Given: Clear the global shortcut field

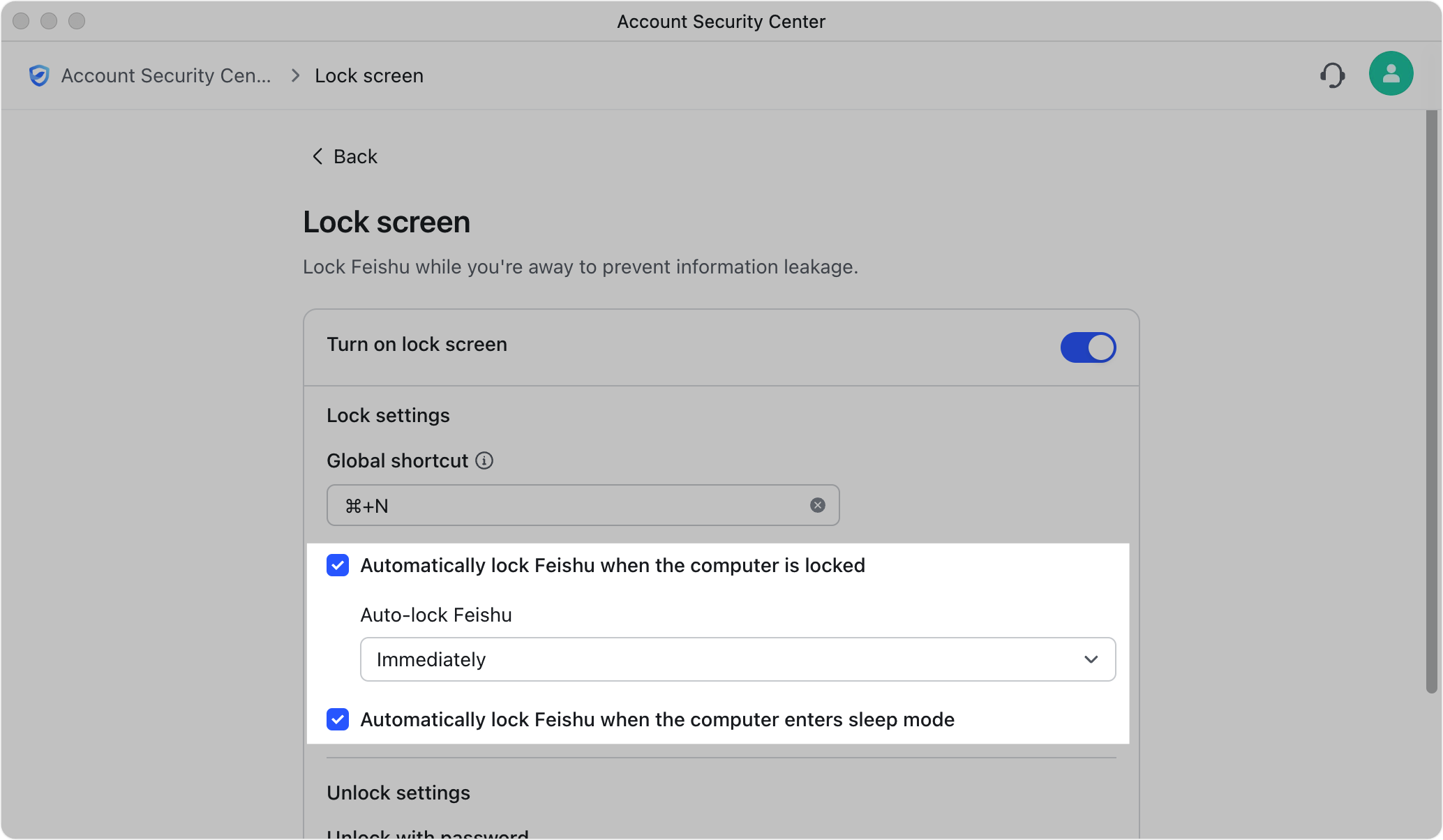Looking at the screenshot, I should pyautogui.click(x=817, y=505).
